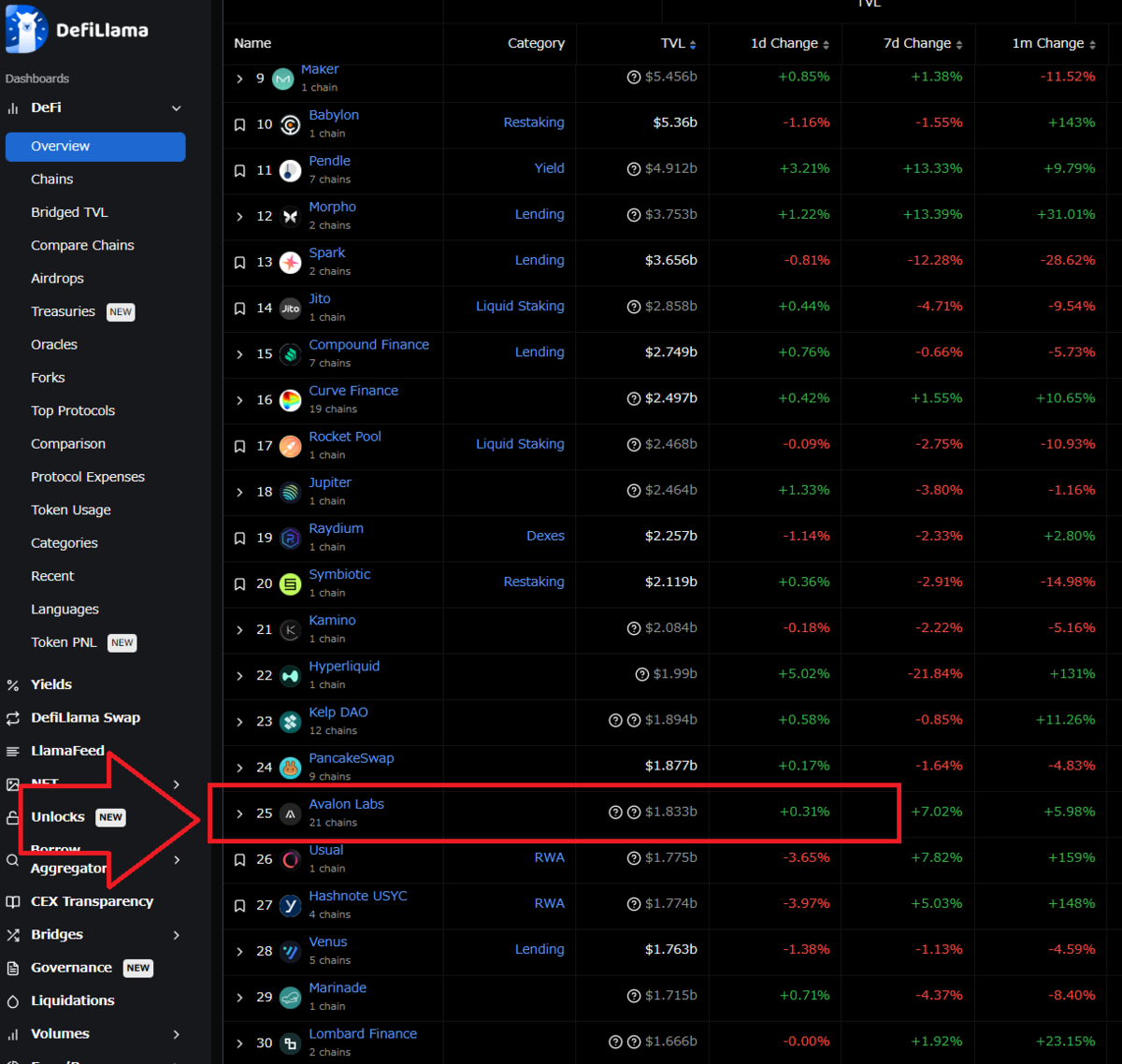This screenshot has width=1122, height=1064.
Task: Open RWA category link for Usual
Action: click(x=550, y=857)
